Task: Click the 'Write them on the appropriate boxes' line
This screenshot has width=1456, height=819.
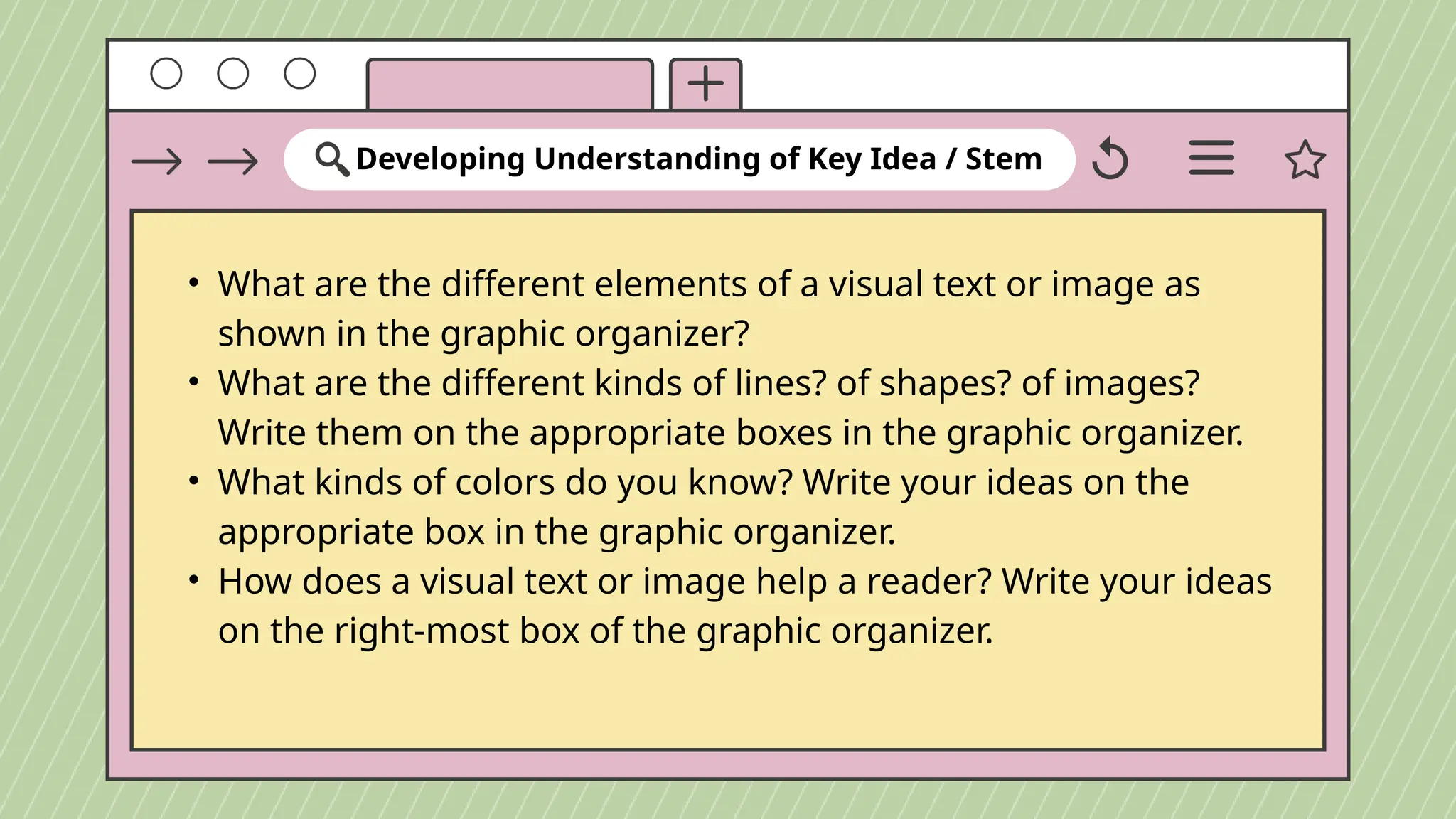Action: (729, 433)
